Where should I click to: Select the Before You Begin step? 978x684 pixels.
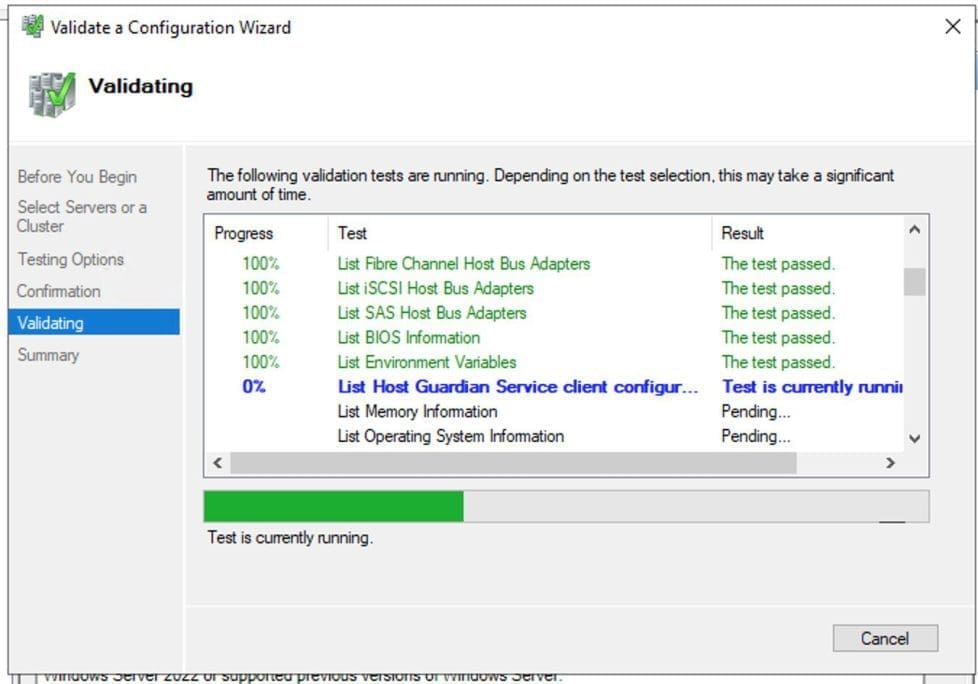[x=77, y=177]
